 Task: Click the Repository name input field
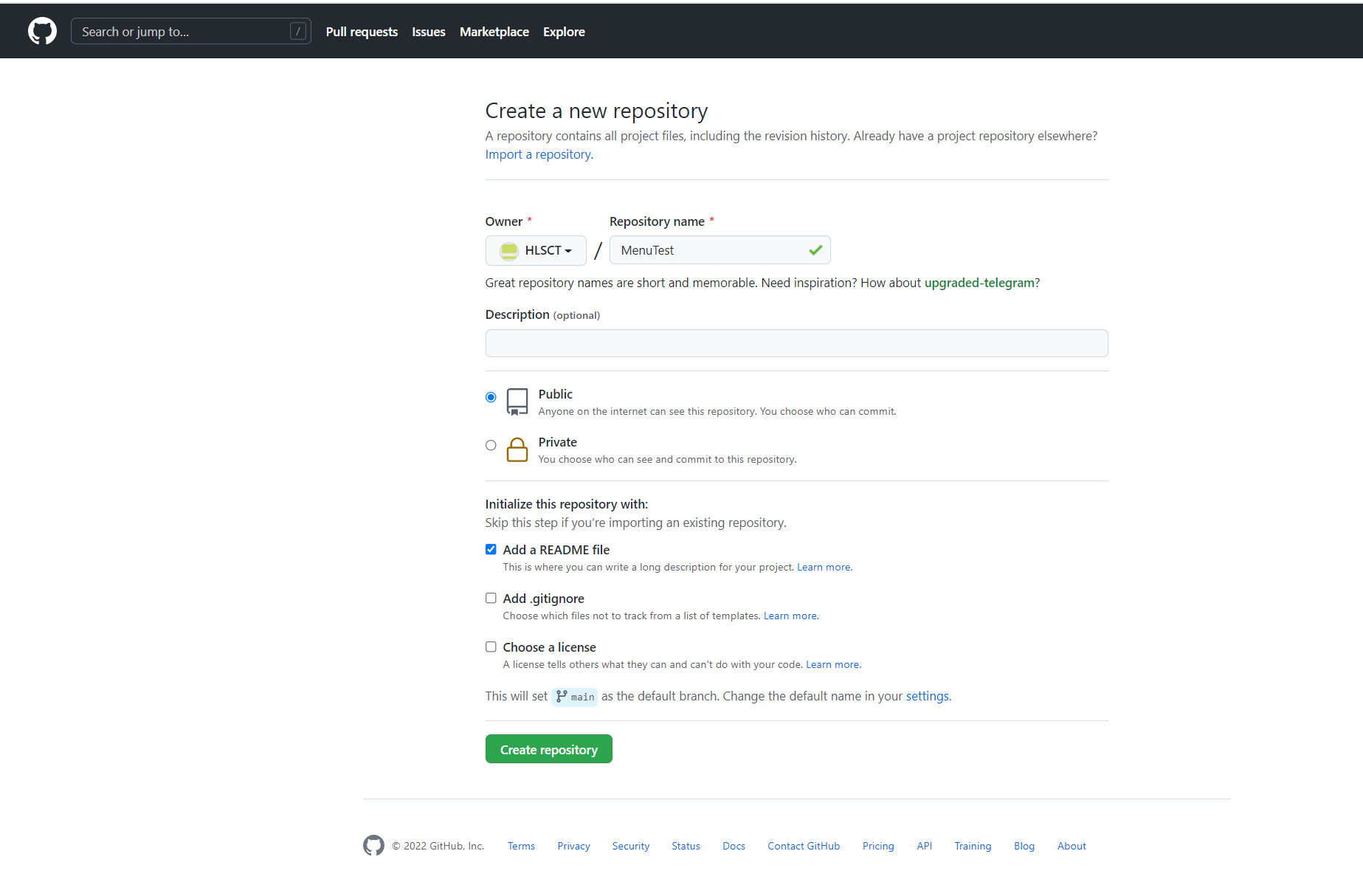pyautogui.click(x=720, y=250)
